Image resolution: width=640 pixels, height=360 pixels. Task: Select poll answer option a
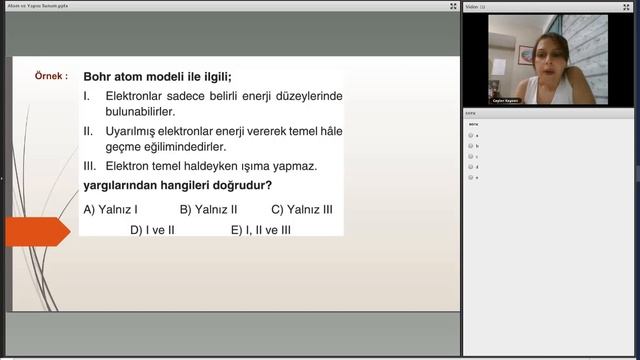coord(471,135)
